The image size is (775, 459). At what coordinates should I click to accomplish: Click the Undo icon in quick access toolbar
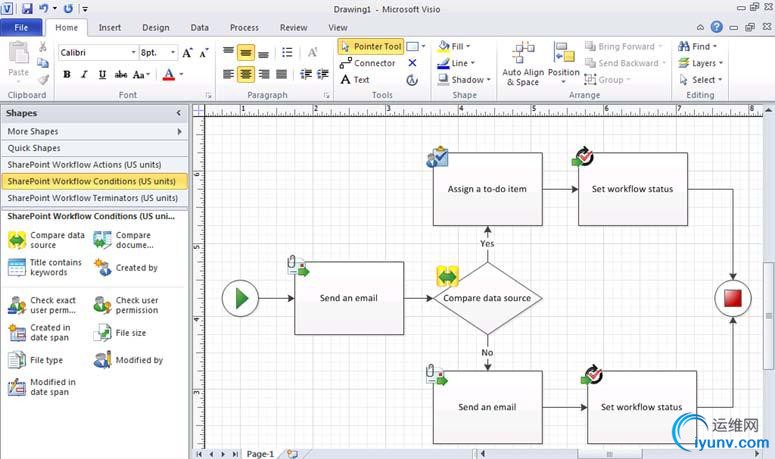click(x=43, y=8)
